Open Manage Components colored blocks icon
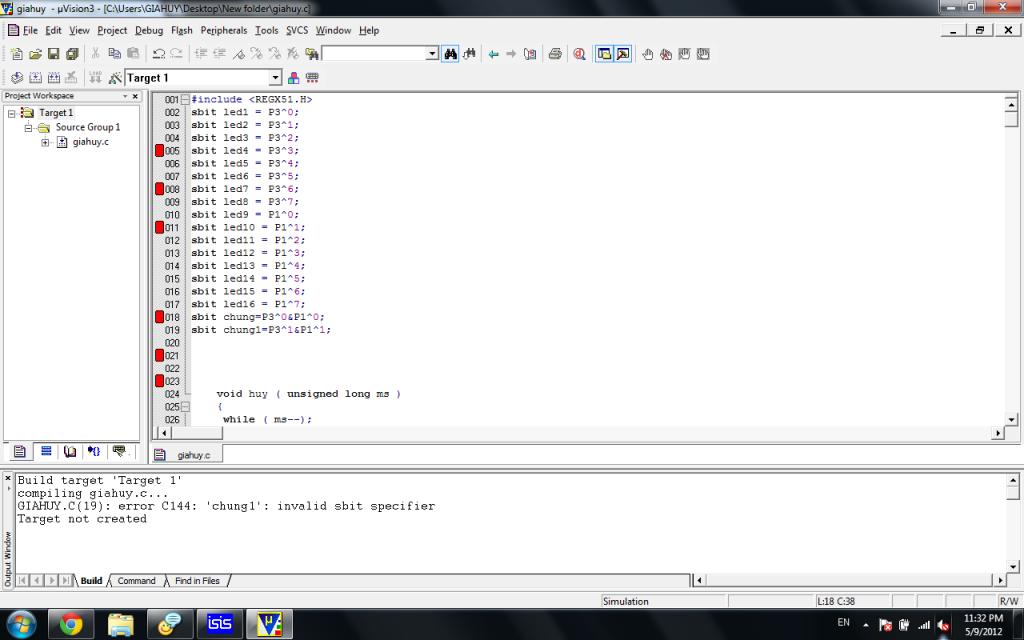Viewport: 1024px width, 640px height. pos(293,78)
